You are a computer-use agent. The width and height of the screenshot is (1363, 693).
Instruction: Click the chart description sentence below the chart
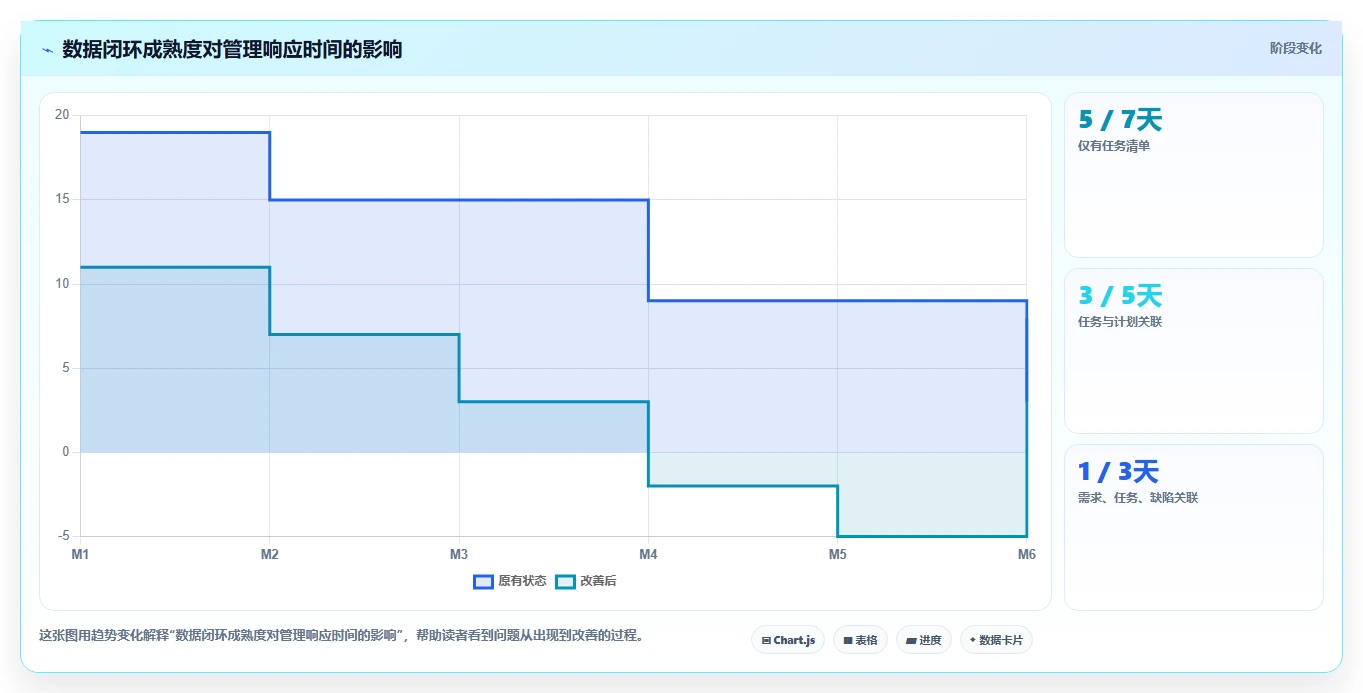click(343, 635)
